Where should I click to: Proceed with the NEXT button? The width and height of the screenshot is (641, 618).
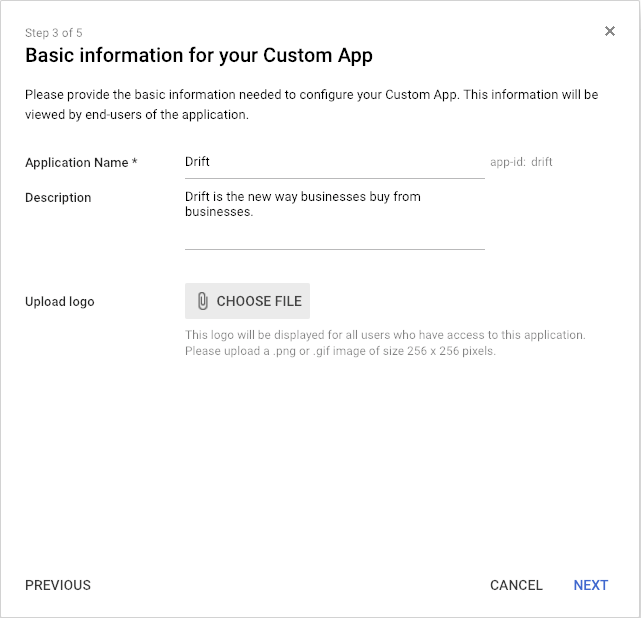[591, 585]
